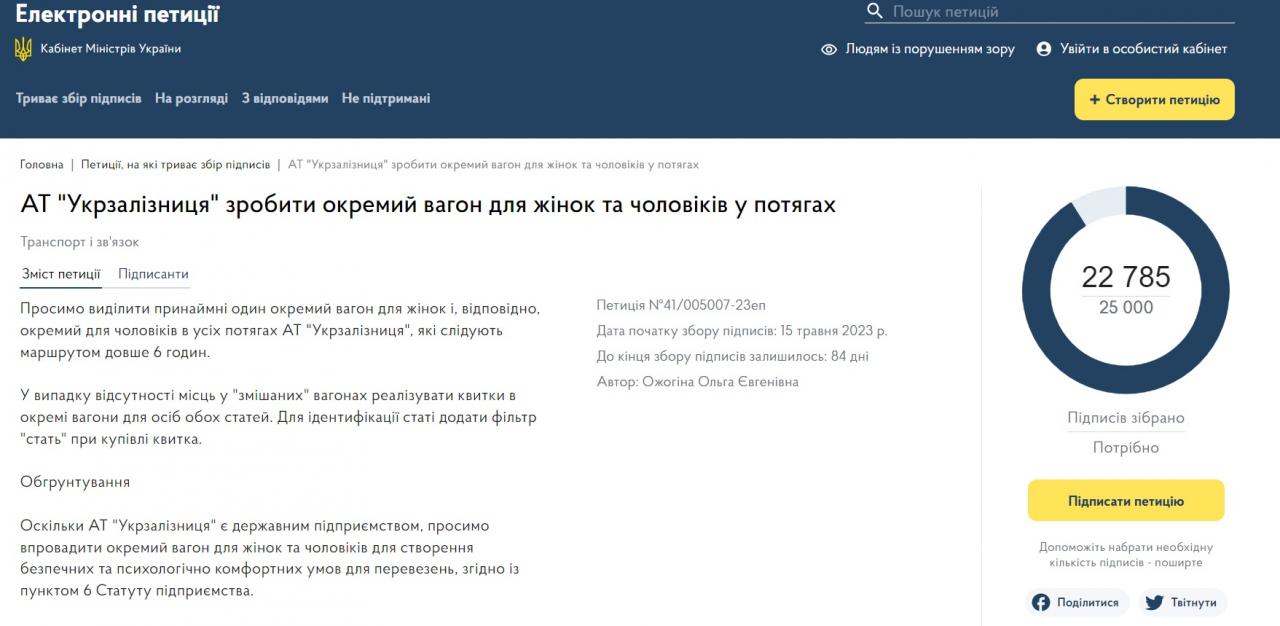Click the Facebook icon in share button

tap(1041, 602)
